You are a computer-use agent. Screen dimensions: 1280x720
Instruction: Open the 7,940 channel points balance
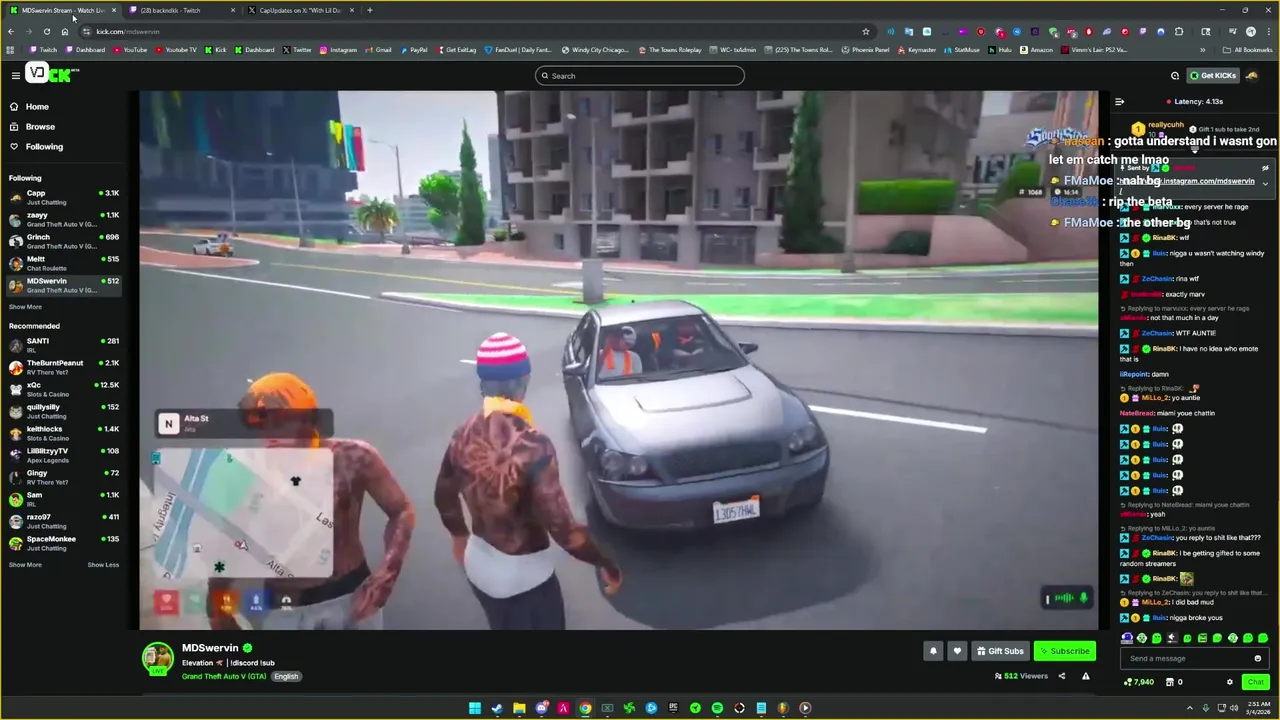(1138, 682)
